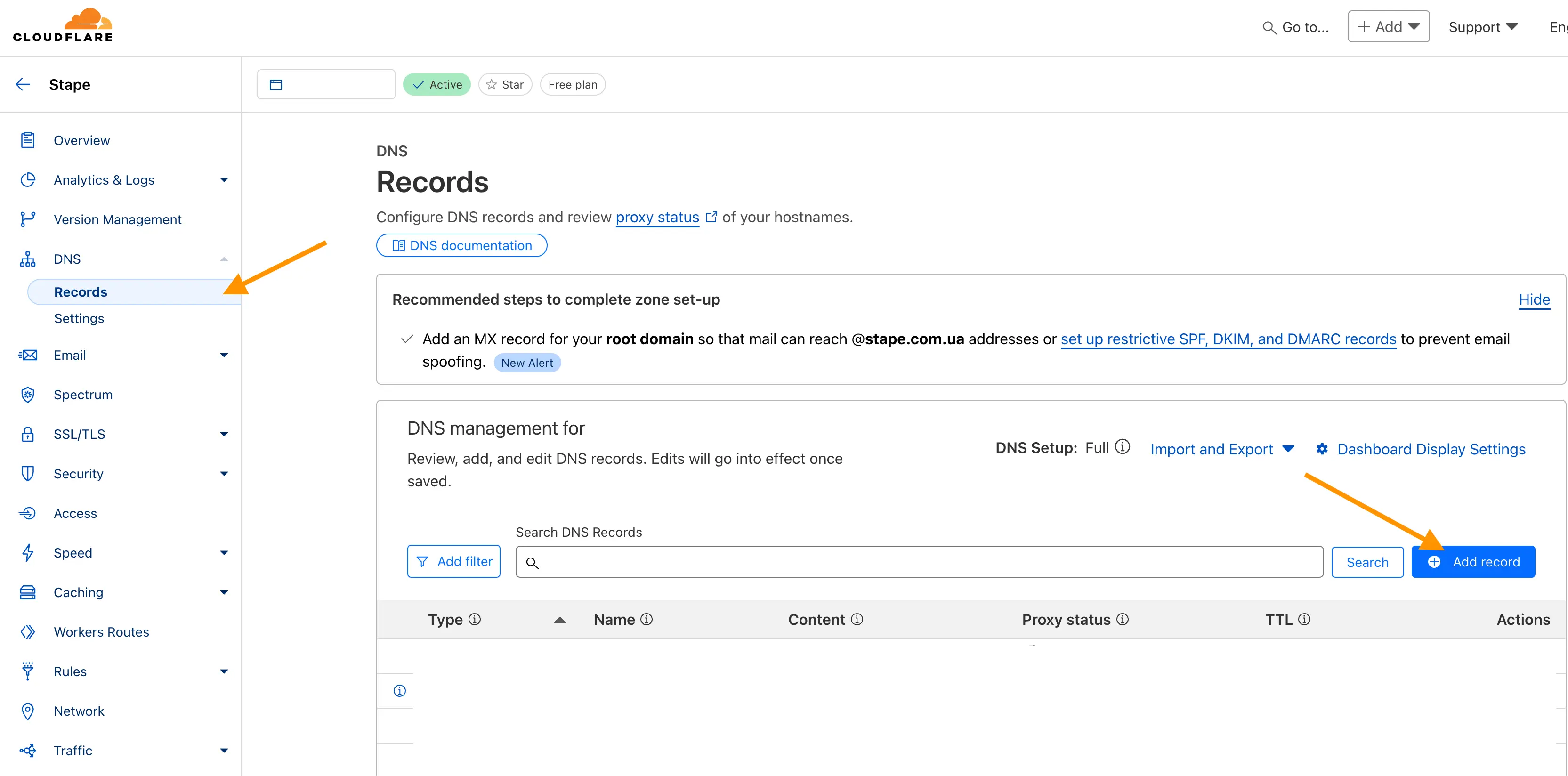Expand the Rules menu arrow
Image resolution: width=1568 pixels, height=776 pixels.
point(224,671)
